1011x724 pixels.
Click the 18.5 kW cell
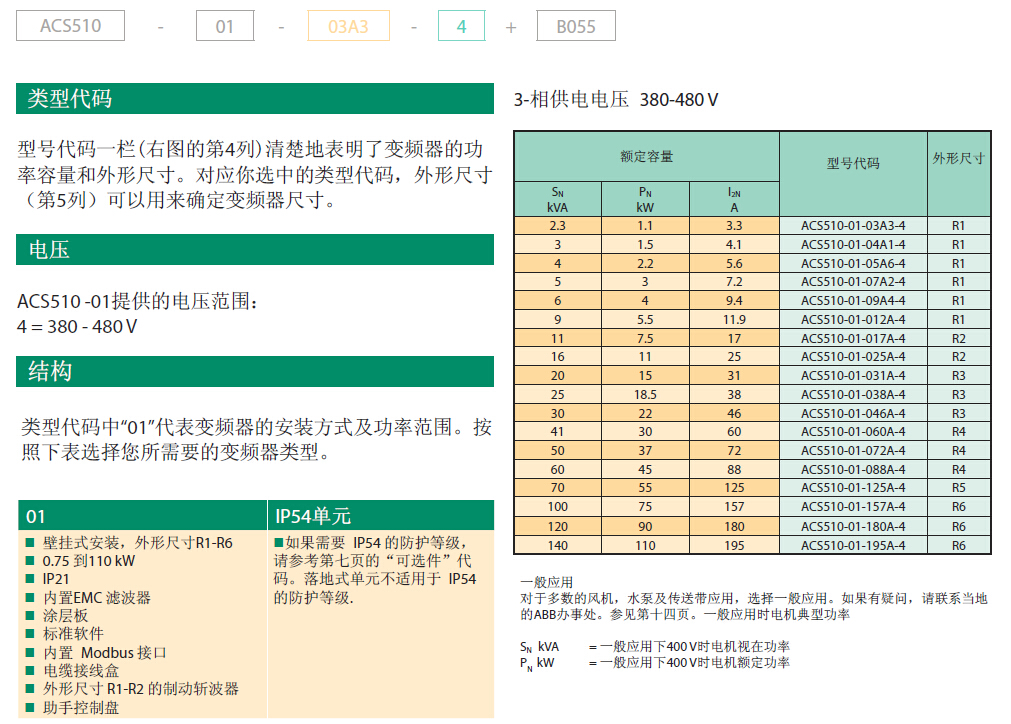point(645,394)
